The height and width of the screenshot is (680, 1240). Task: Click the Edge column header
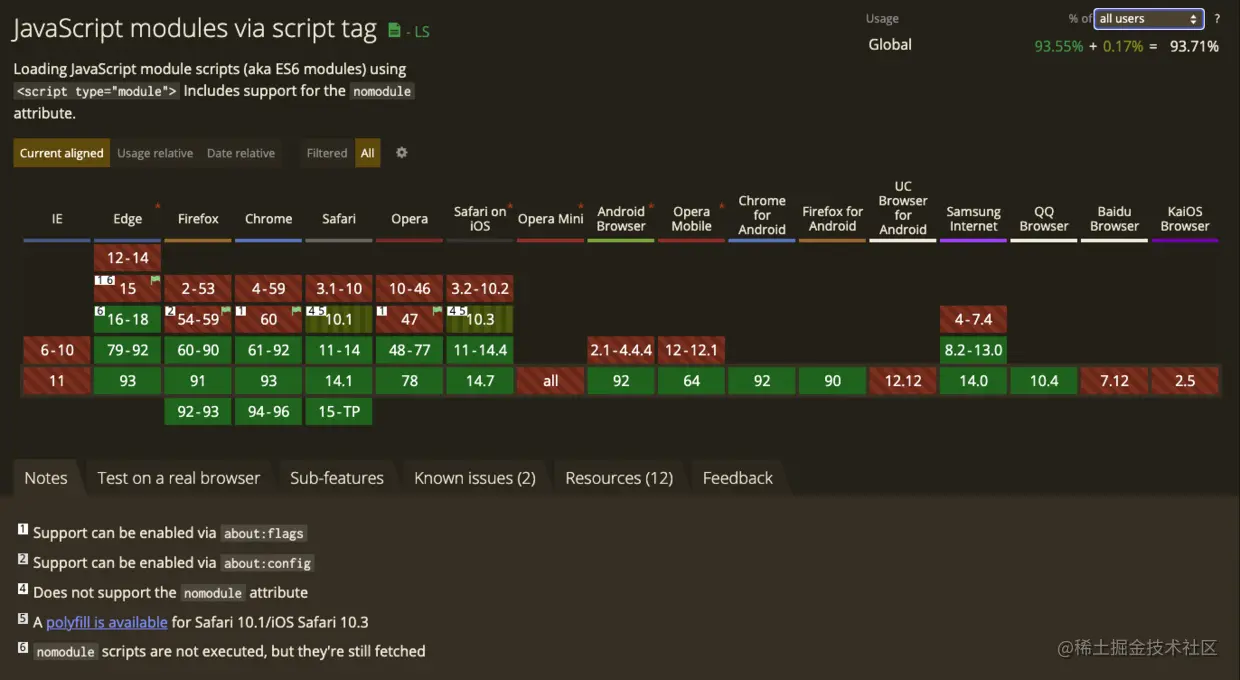pos(128,219)
